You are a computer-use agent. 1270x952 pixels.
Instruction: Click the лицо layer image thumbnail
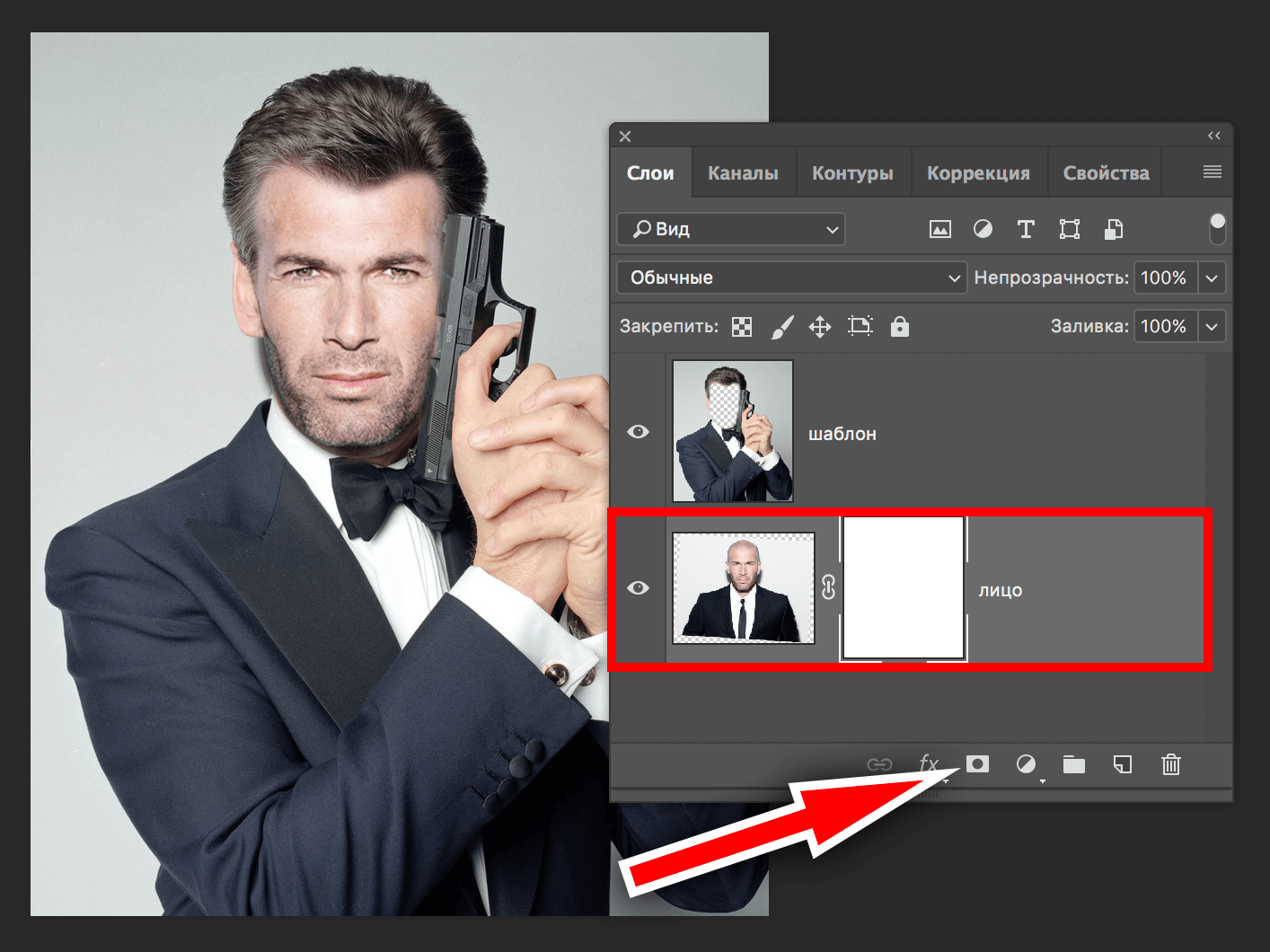point(743,587)
